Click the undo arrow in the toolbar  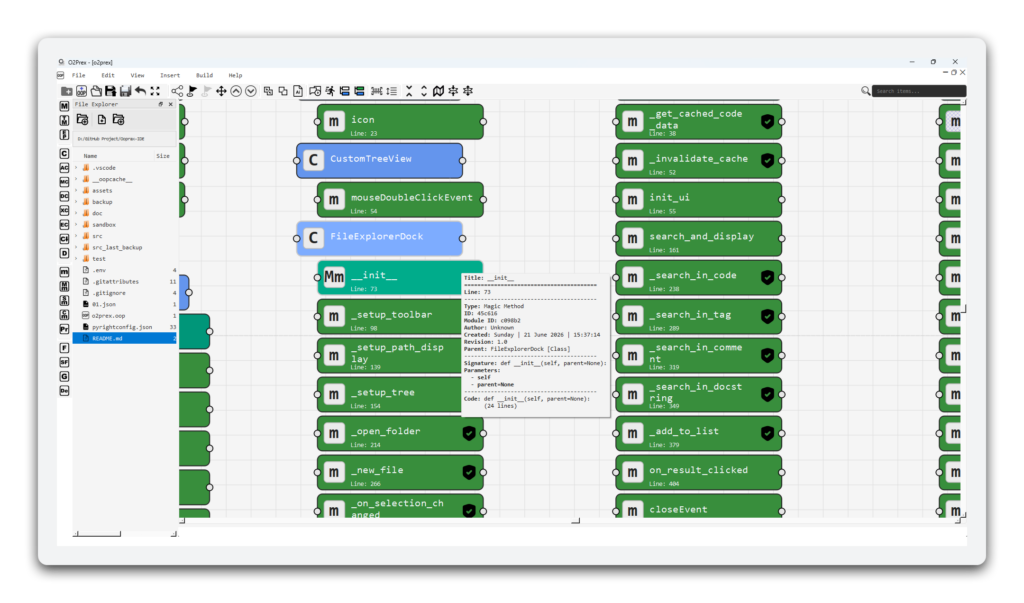(x=140, y=91)
